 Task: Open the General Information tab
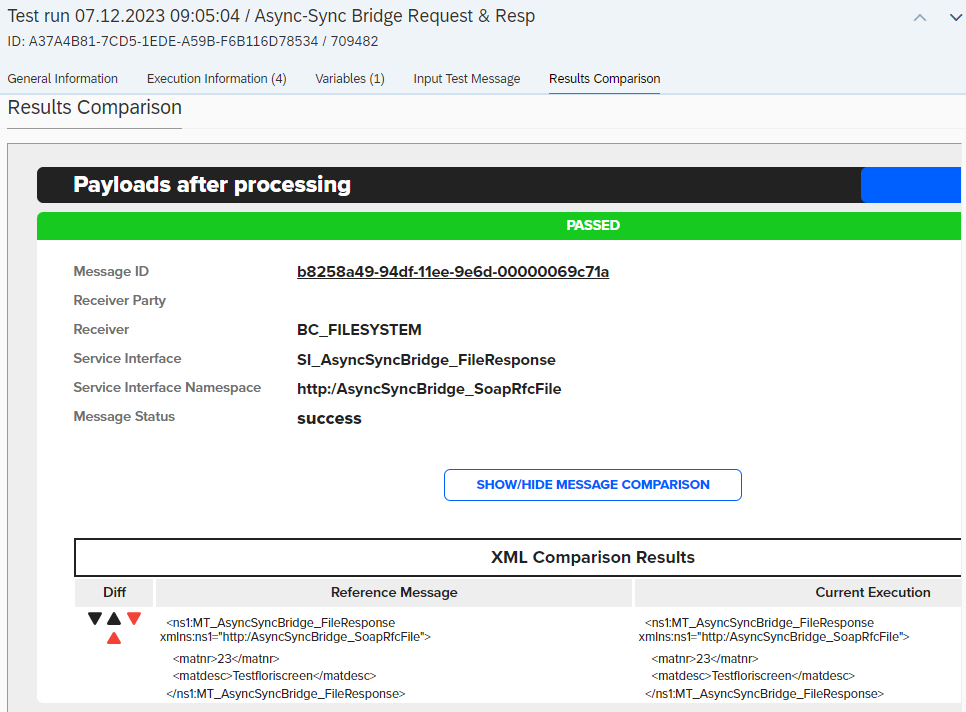(63, 79)
